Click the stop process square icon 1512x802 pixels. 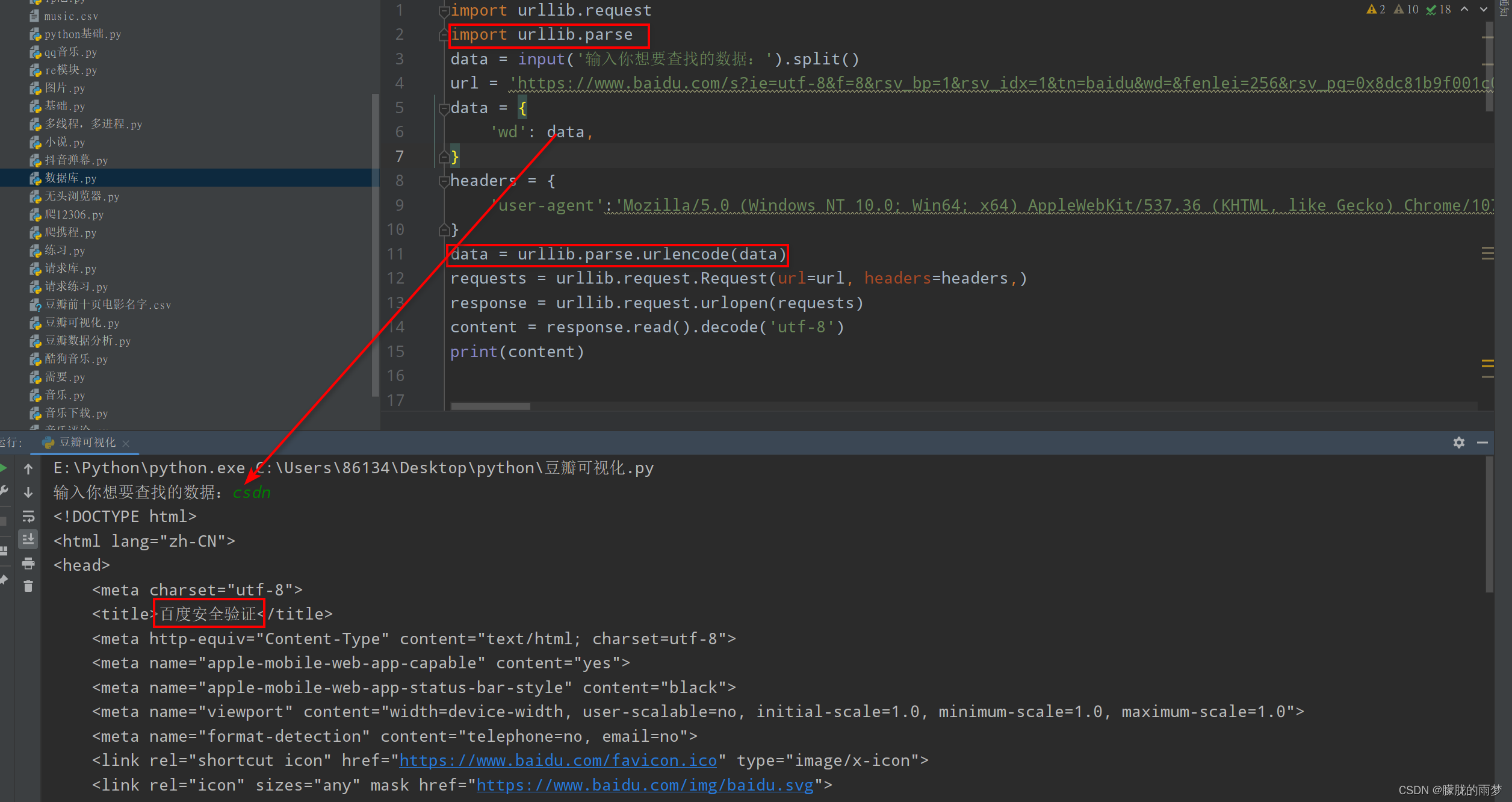[x=4, y=521]
